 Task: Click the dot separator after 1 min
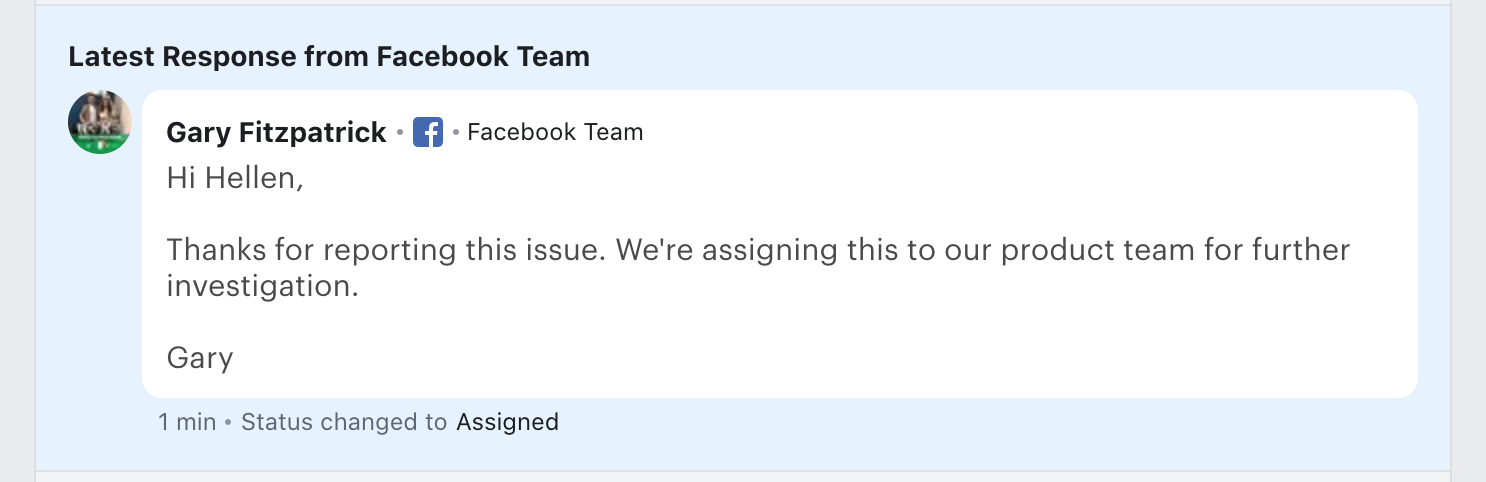coord(229,423)
